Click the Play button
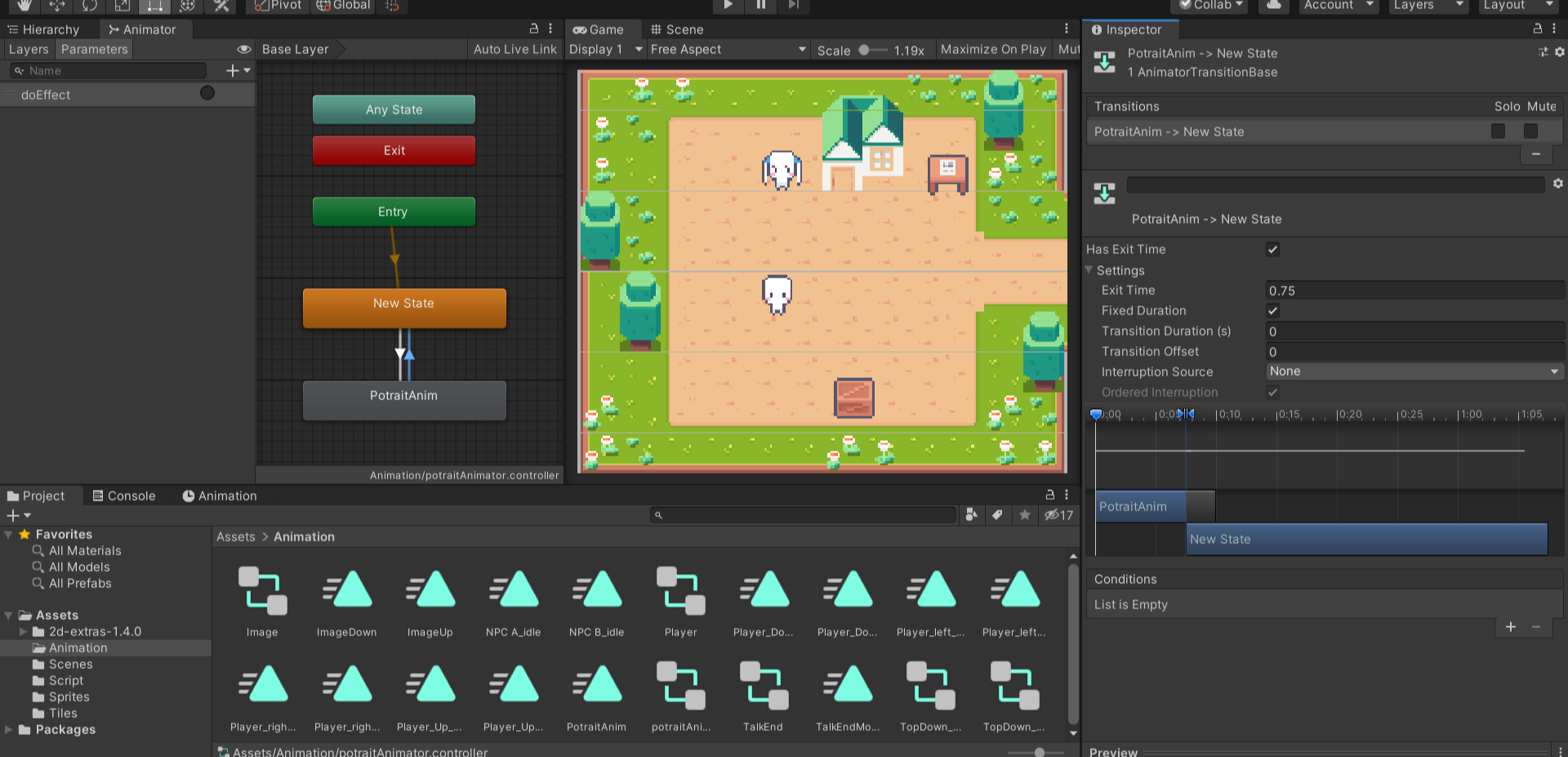Screen dimensions: 1568x757 (728, 5)
